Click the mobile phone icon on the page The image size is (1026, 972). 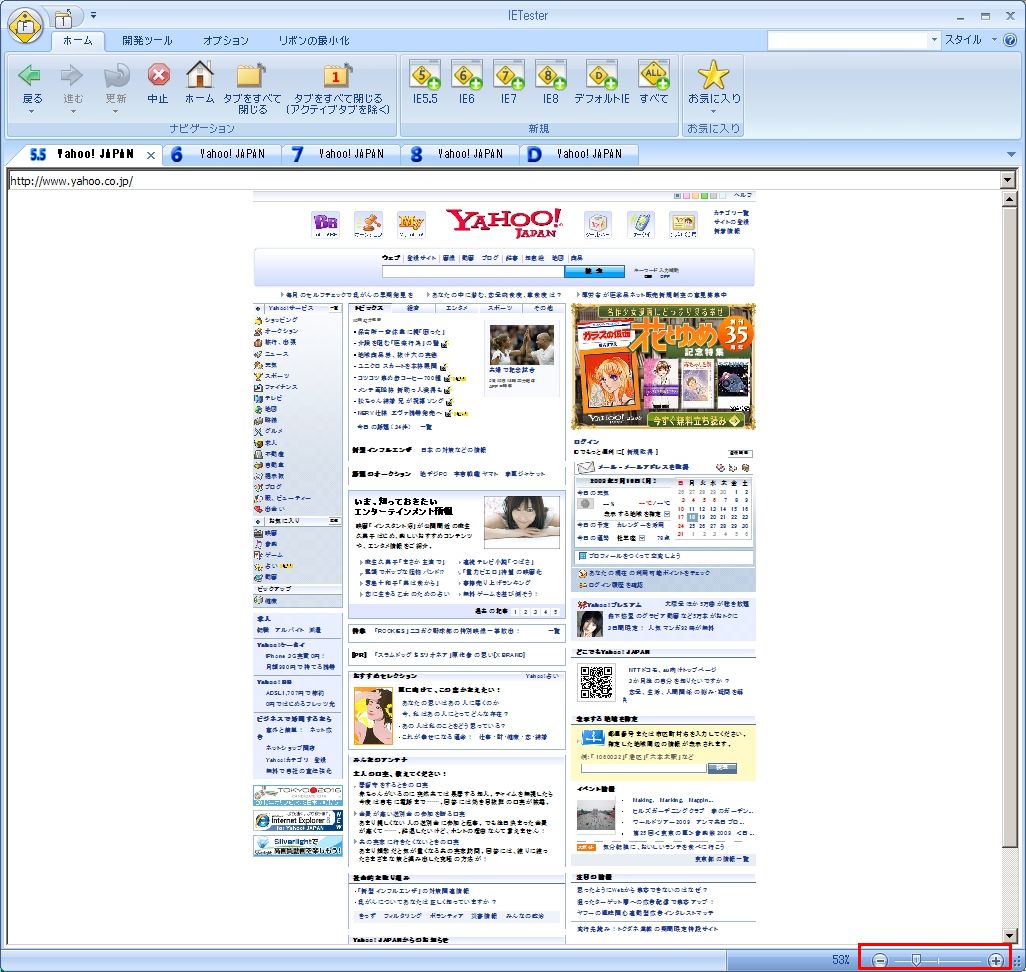point(641,225)
